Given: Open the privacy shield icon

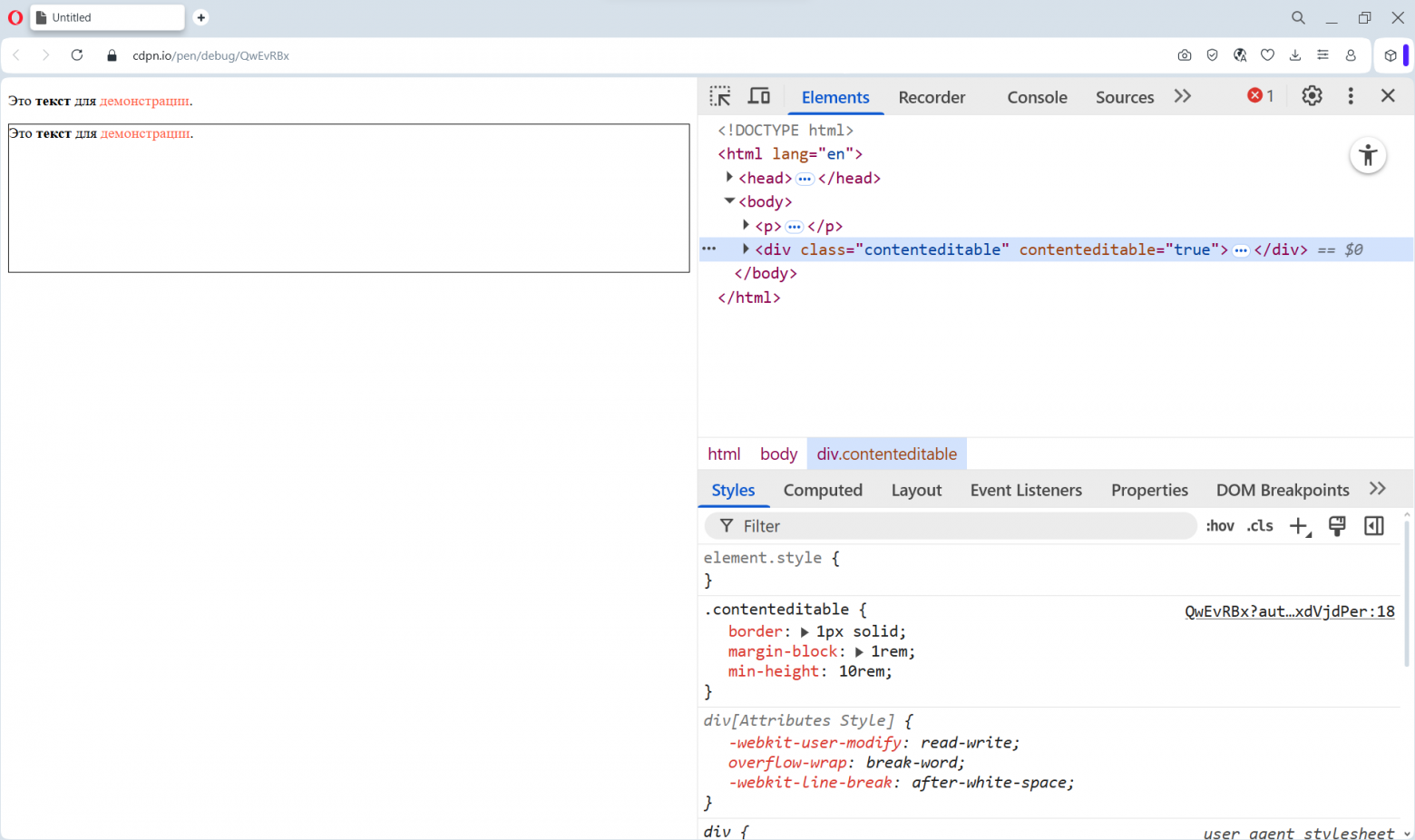Looking at the screenshot, I should 1212,55.
